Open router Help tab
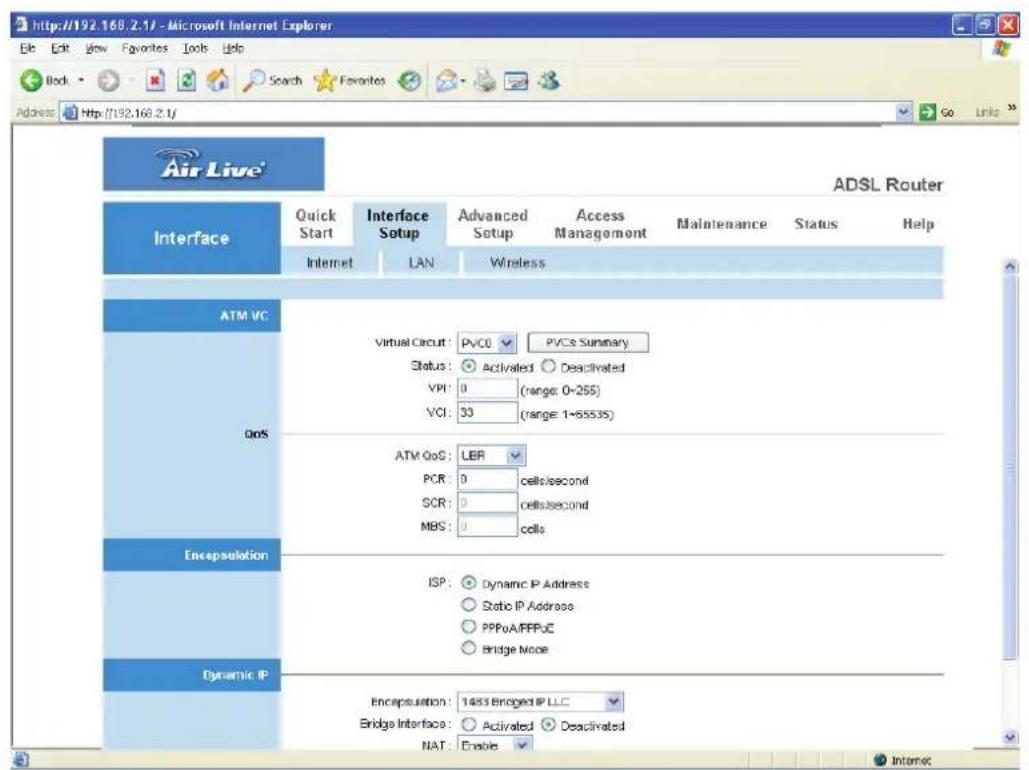The width and height of the screenshot is (1029, 770). tap(918, 224)
